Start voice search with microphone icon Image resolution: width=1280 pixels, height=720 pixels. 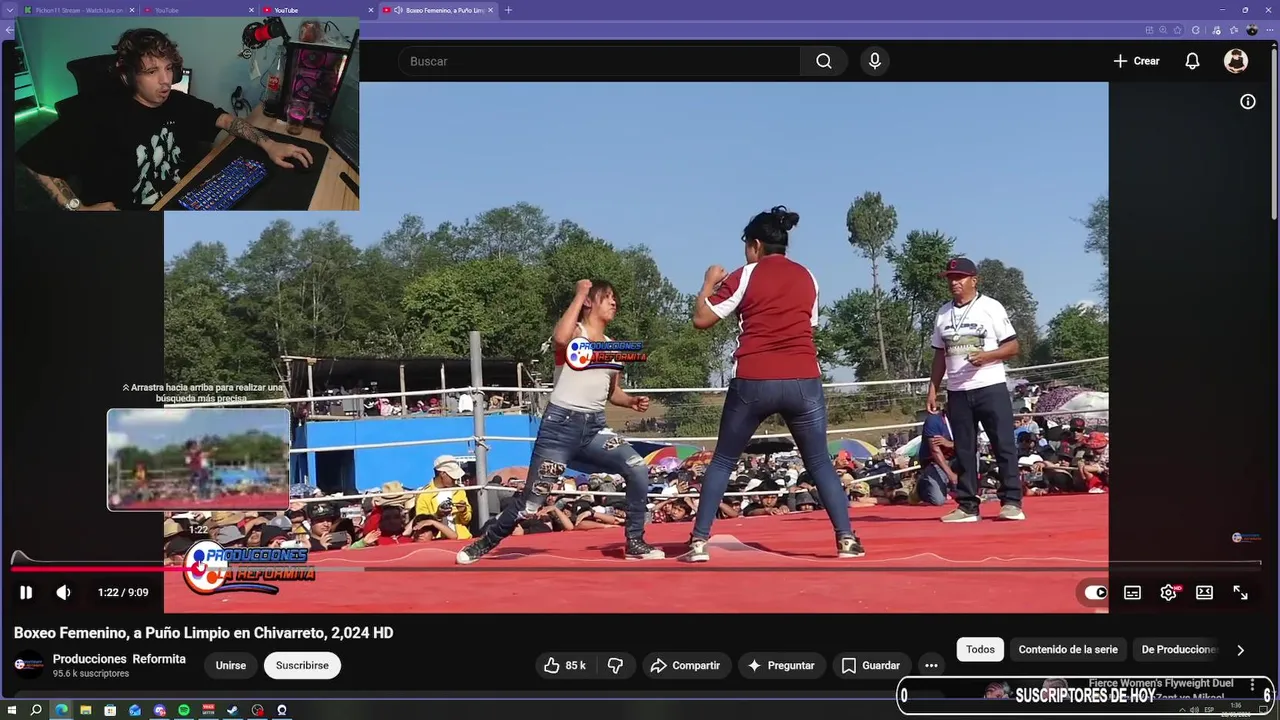[875, 61]
